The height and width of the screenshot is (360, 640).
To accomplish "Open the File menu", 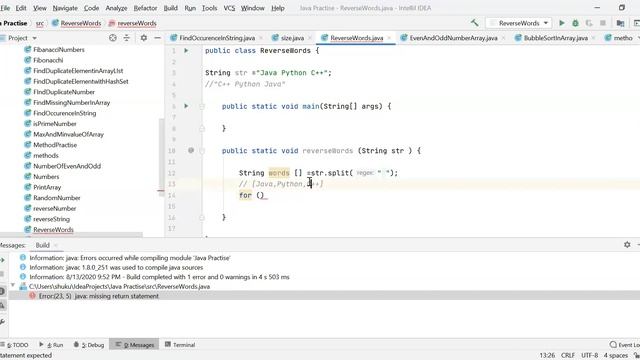I will tap(5, 8).
